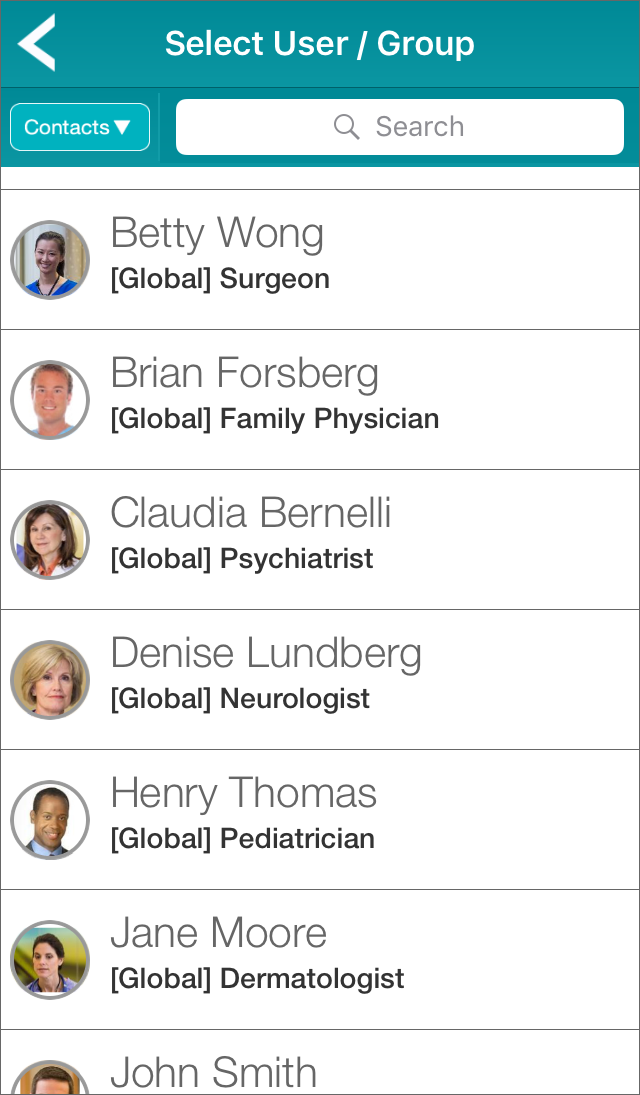Tap Brian Forsberg's profile photo
The image size is (640, 1095).
50,400
